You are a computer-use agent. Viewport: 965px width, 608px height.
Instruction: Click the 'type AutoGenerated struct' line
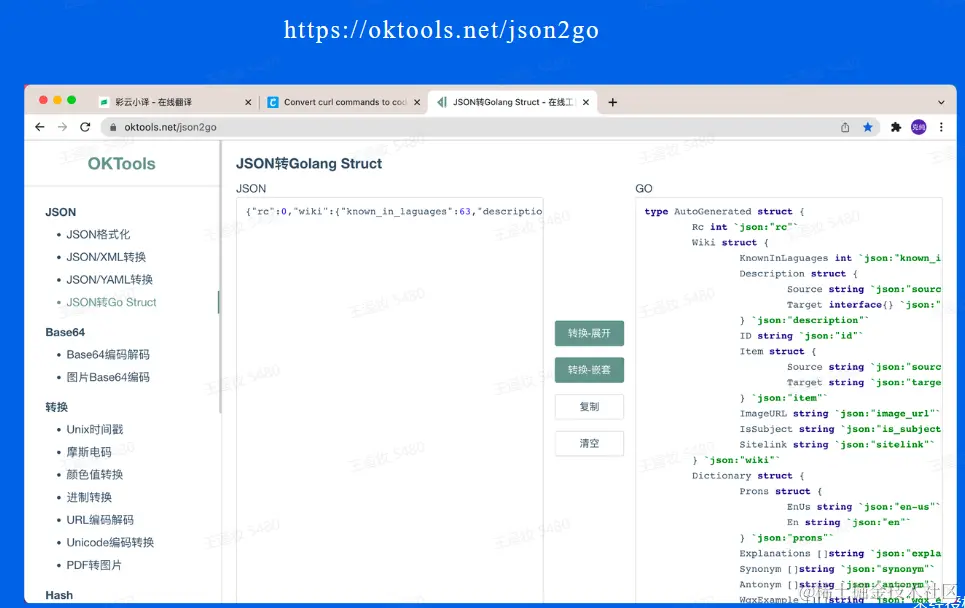[x=724, y=212]
